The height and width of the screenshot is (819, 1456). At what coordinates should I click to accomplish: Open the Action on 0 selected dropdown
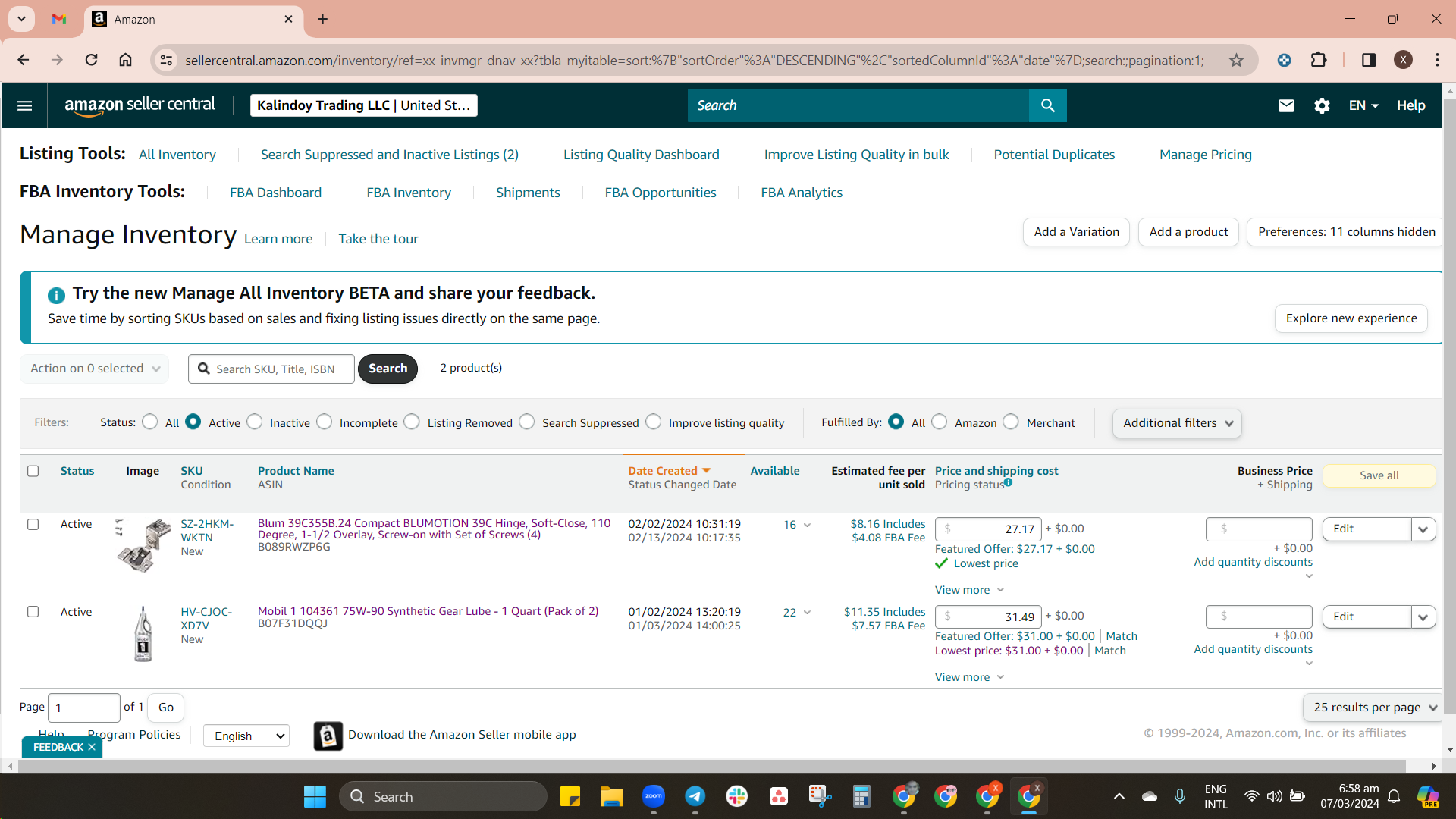(x=95, y=369)
